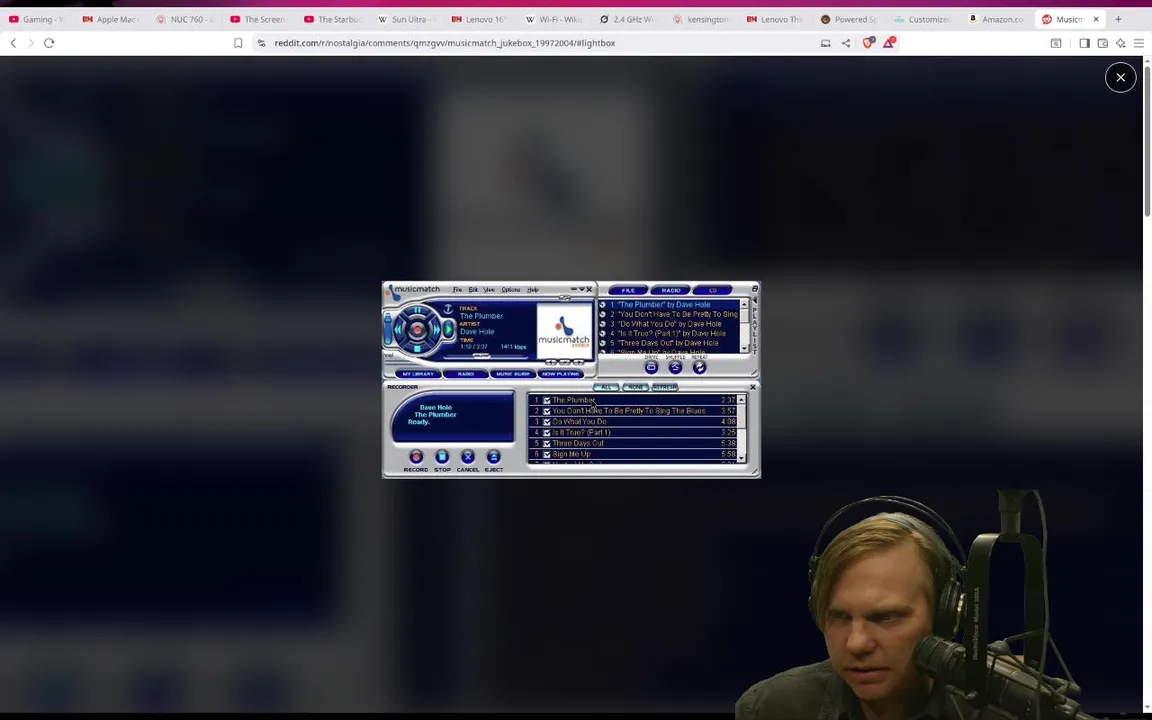1152x720 pixels.
Task: Switch to the kensington tab
Action: 701,19
